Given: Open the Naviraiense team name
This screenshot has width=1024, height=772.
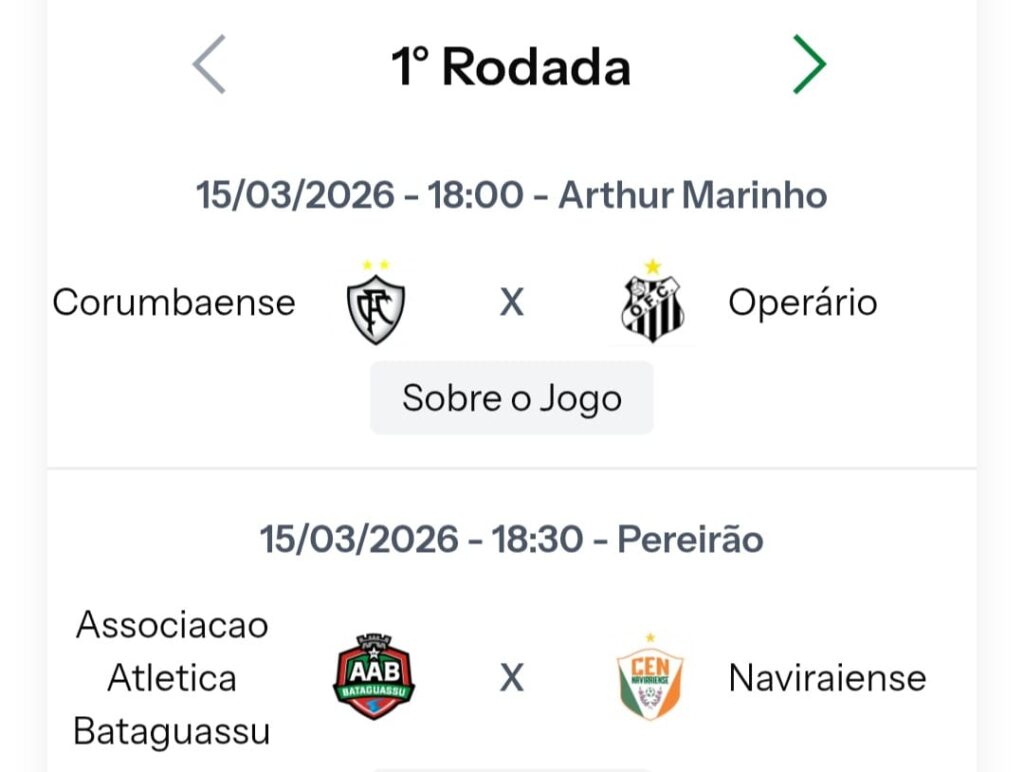Looking at the screenshot, I should click(827, 679).
